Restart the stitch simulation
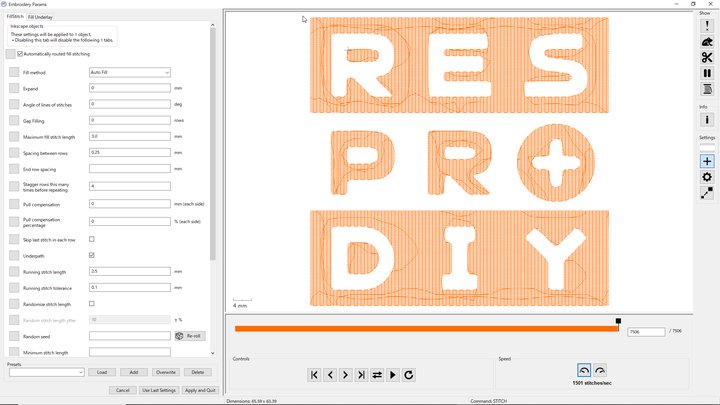Screen dimensions: 720x405 (x=408, y=375)
